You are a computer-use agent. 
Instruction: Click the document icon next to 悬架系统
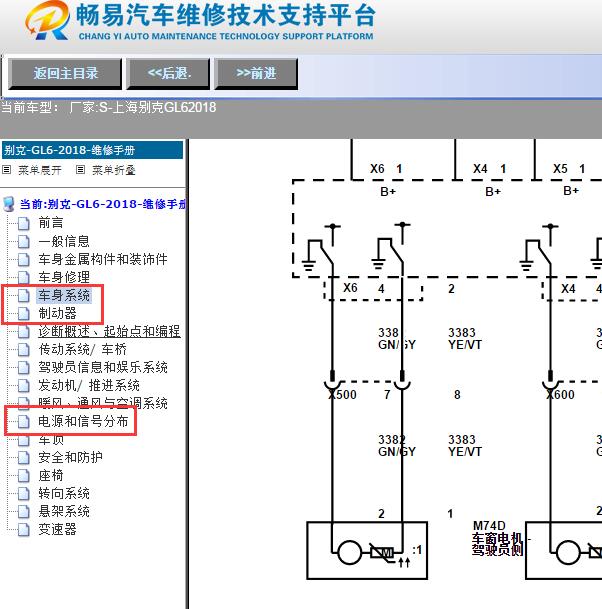(x=24, y=512)
